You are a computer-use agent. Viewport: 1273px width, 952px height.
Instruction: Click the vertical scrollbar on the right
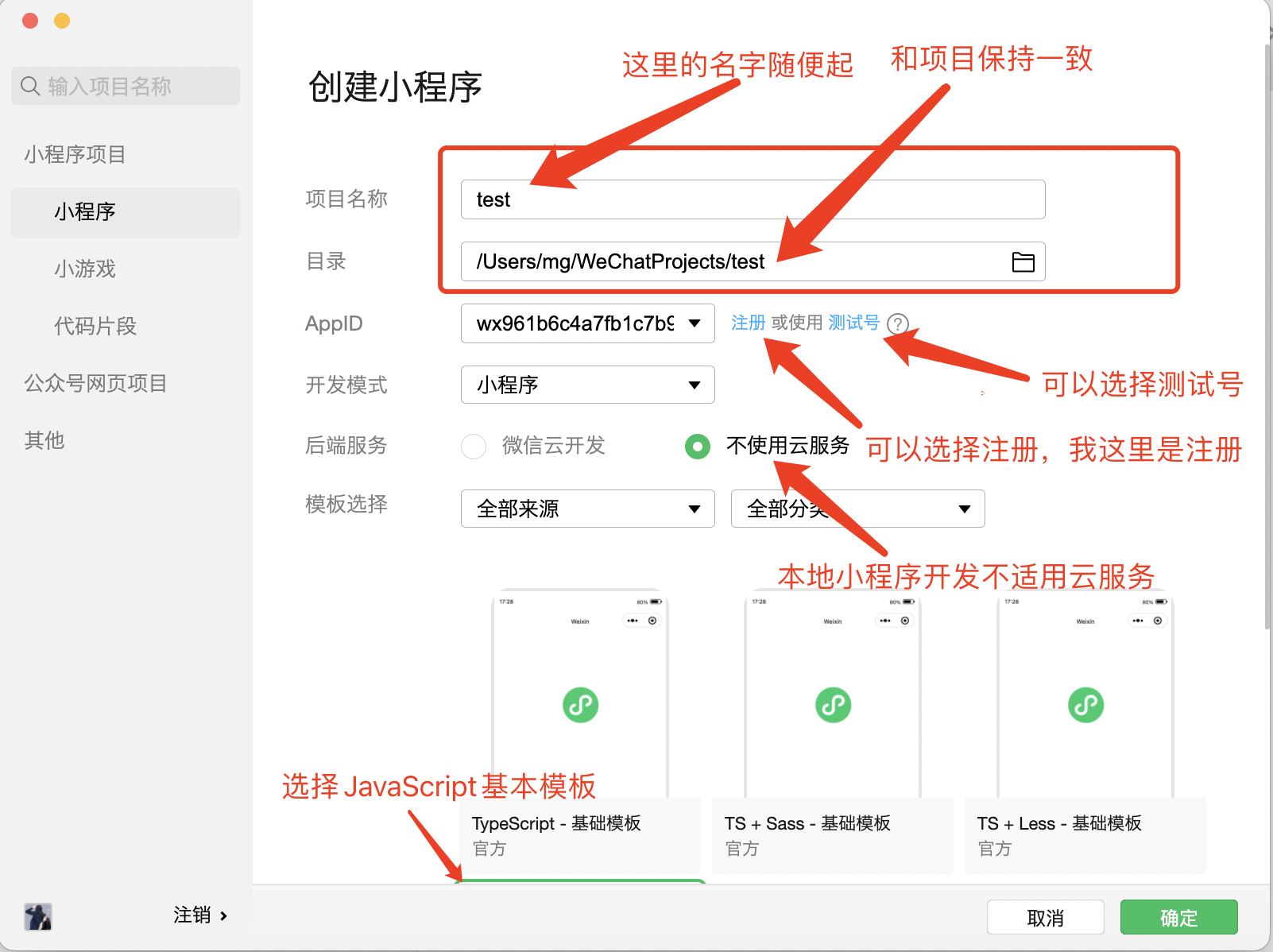click(x=1267, y=338)
